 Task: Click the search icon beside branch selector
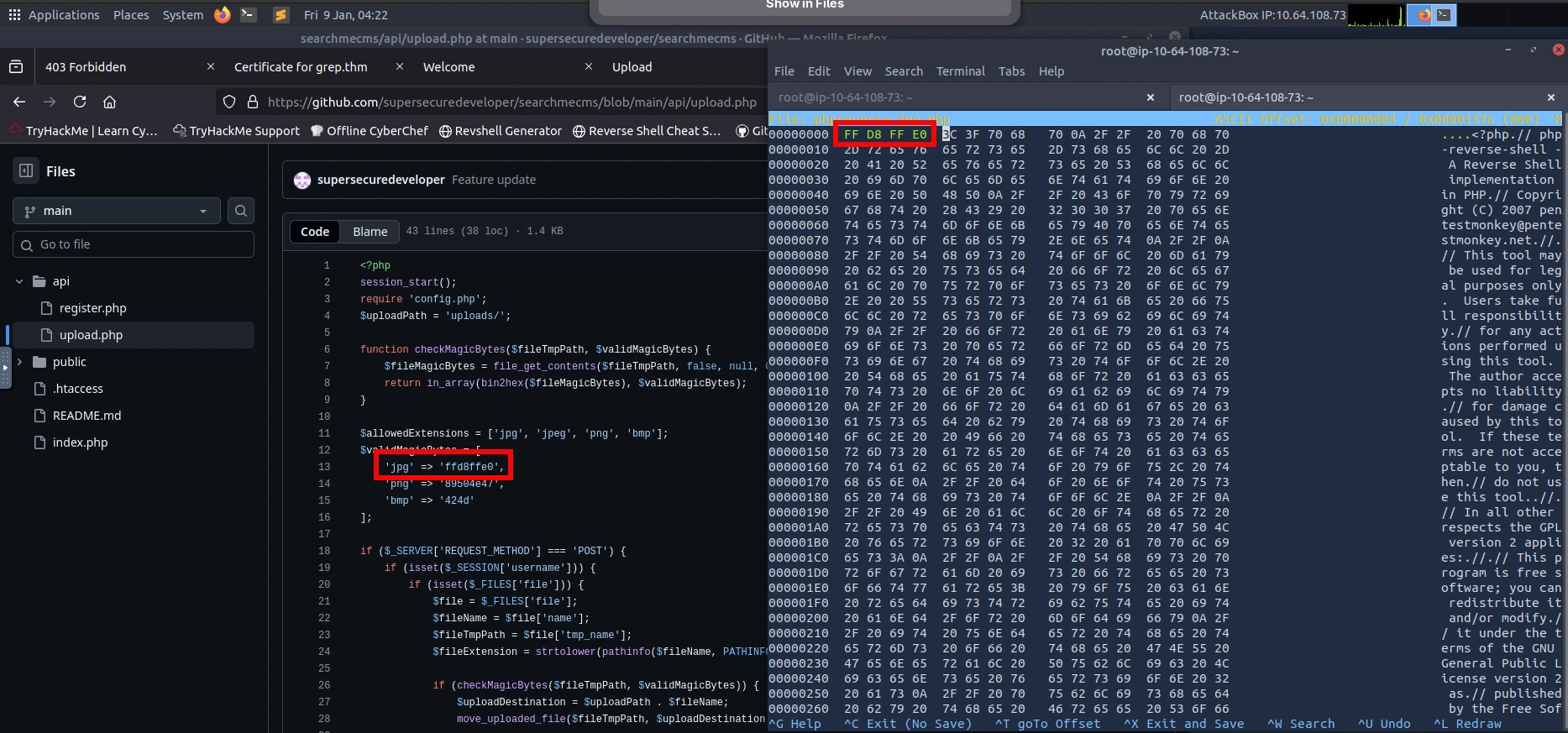[241, 211]
